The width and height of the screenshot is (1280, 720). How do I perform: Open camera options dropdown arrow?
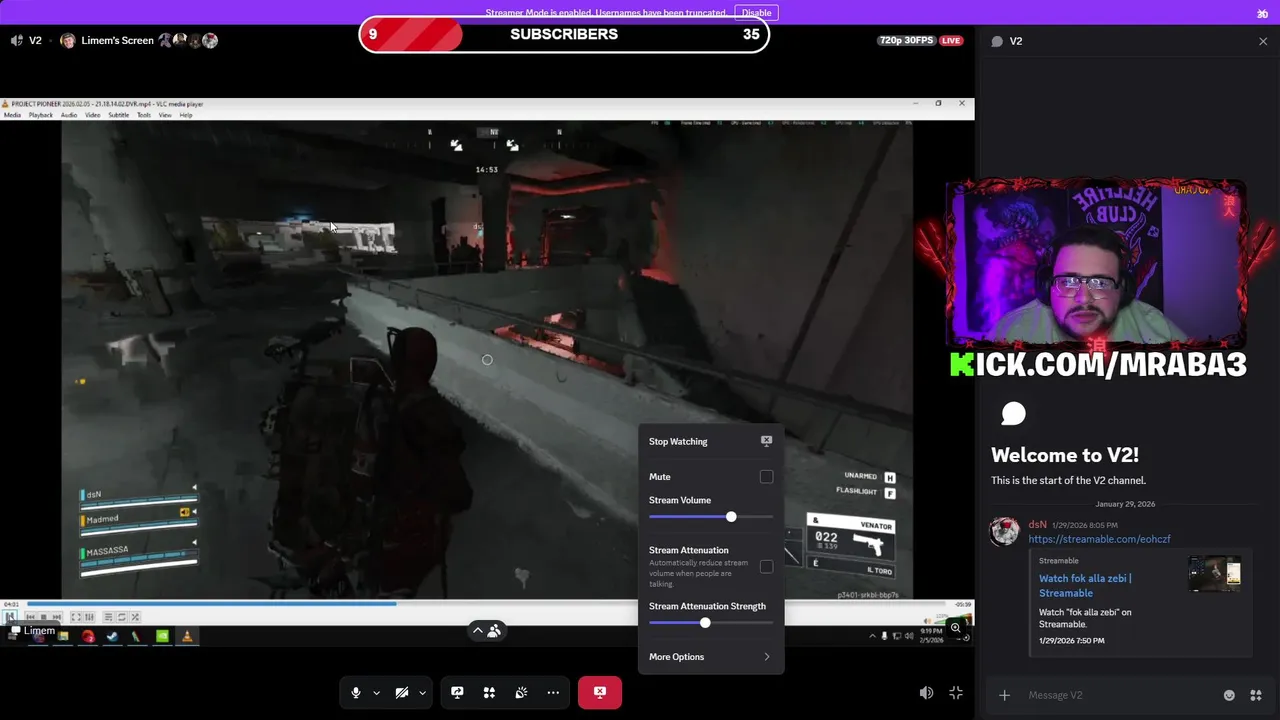(x=422, y=693)
